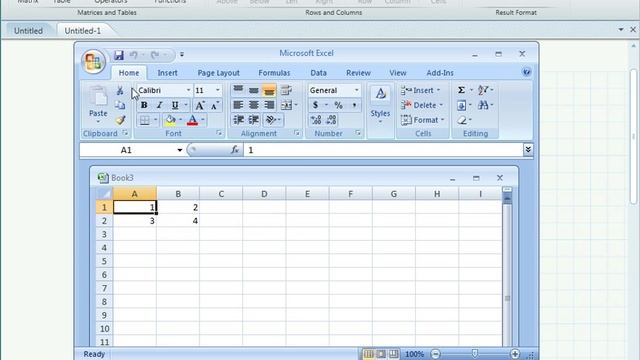This screenshot has height=360, width=640.
Task: Toggle Wrap Text
Action: [286, 90]
